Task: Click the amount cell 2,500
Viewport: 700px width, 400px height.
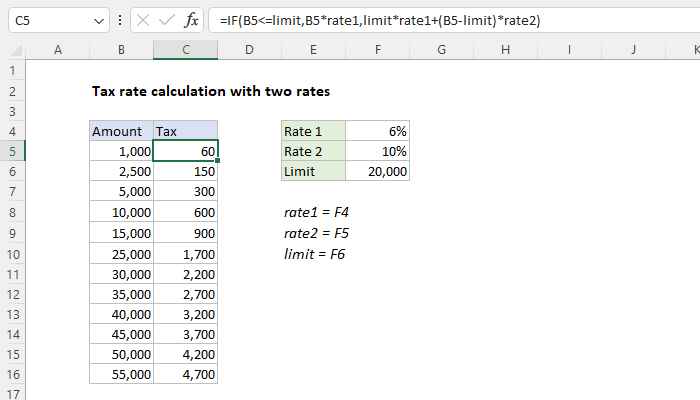Action: tap(121, 171)
